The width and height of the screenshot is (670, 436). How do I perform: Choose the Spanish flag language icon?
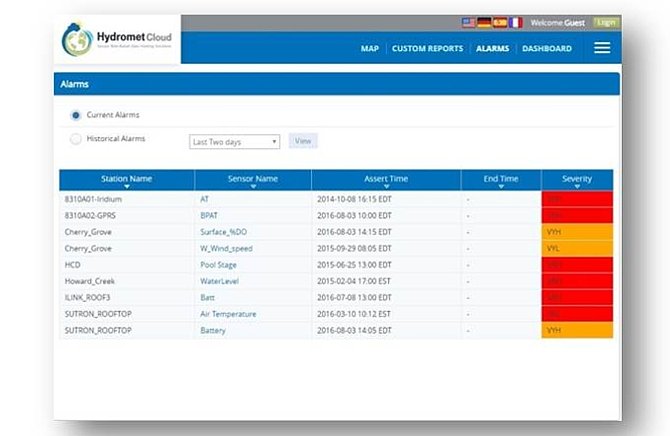click(x=499, y=22)
